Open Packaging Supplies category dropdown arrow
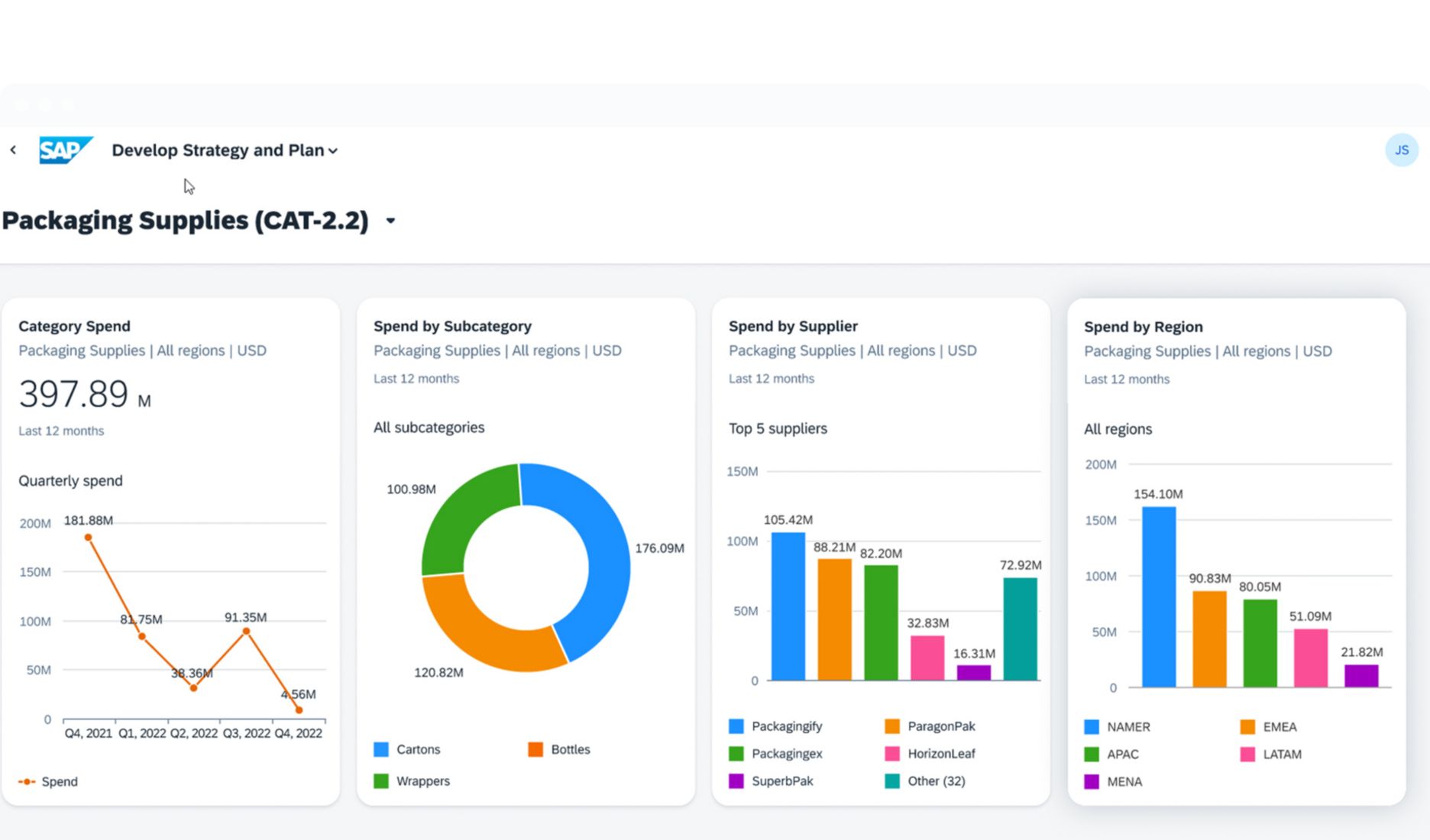 (x=390, y=221)
